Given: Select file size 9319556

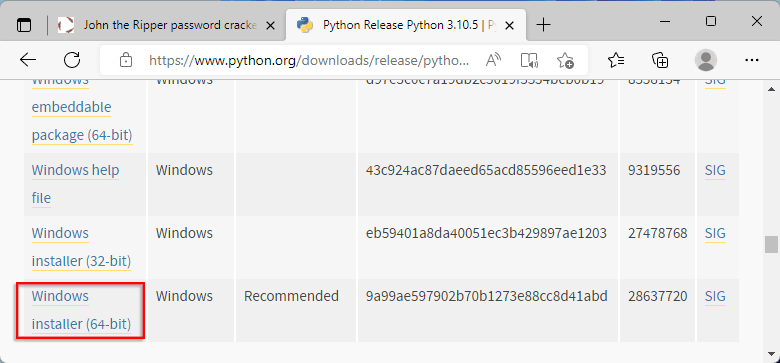Looking at the screenshot, I should [654, 171].
